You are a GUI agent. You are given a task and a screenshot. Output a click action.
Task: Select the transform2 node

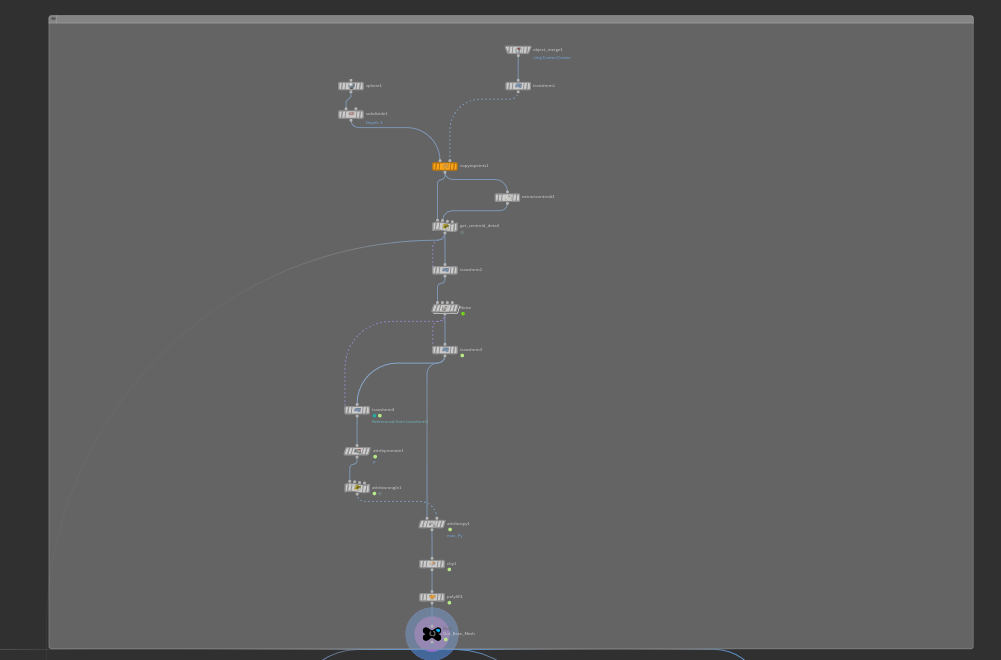point(444,270)
